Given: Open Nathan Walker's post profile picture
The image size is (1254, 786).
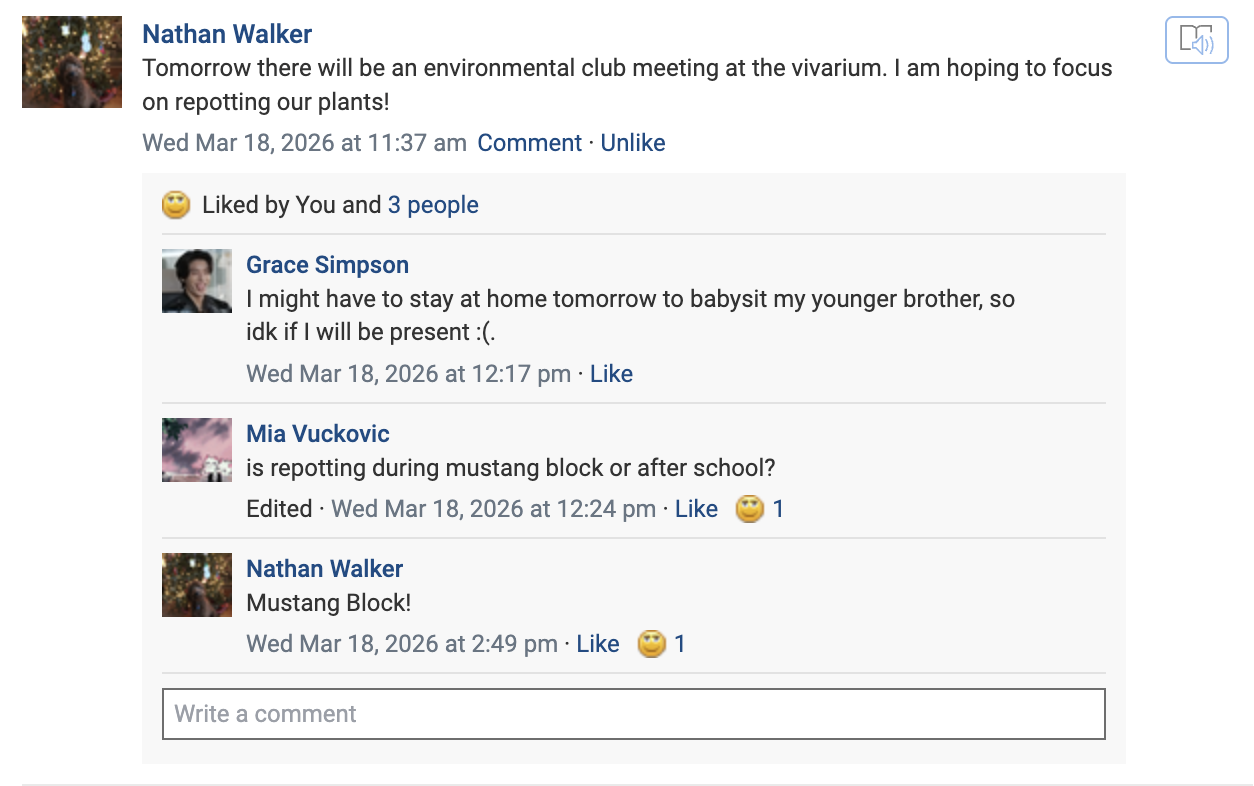Looking at the screenshot, I should coord(72,62).
